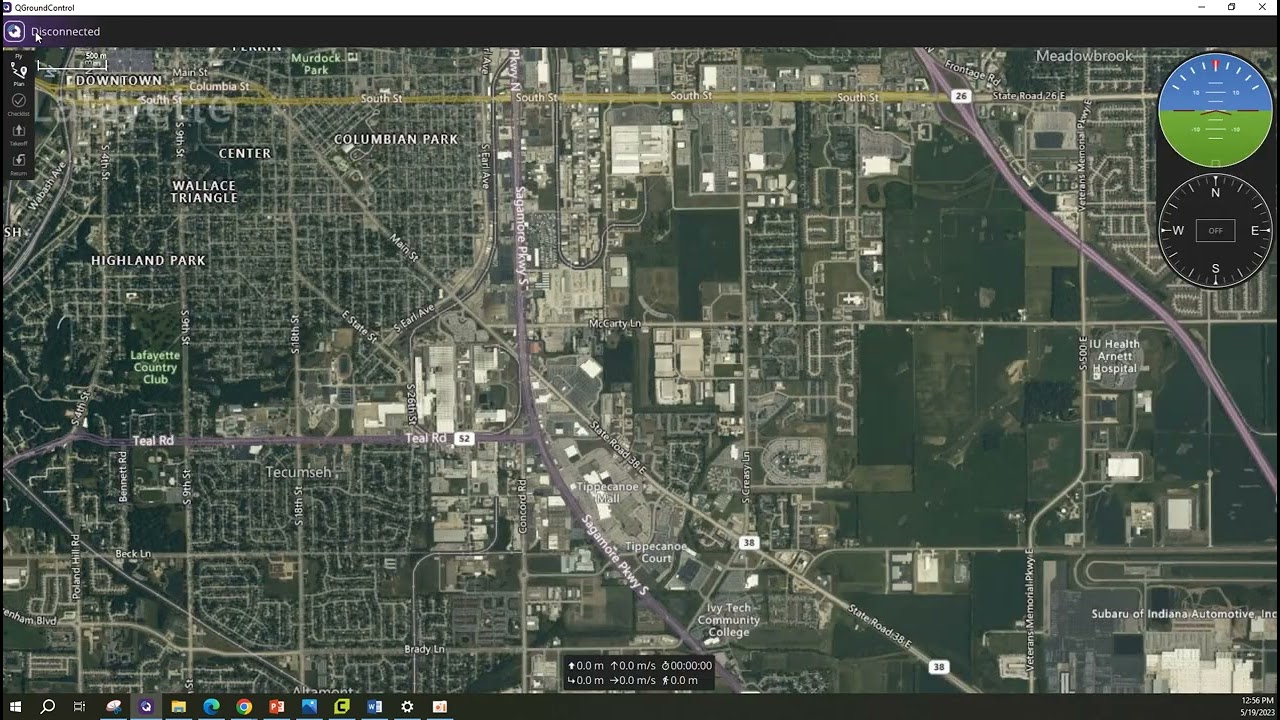Screen dimensions: 1280x720
Task: Click the Subaru of Indiana Automotive label
Action: [1184, 614]
